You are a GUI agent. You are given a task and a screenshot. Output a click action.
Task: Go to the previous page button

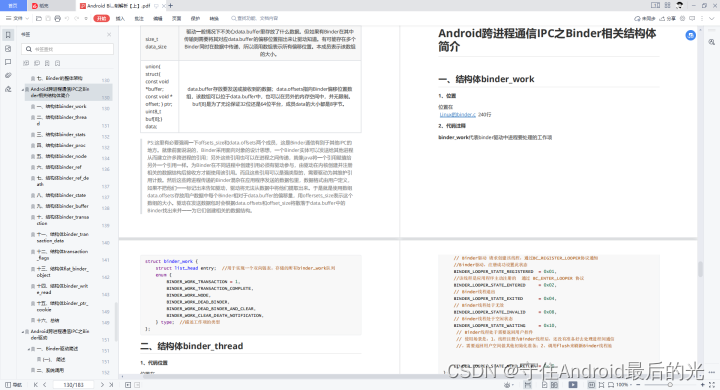[45, 385]
